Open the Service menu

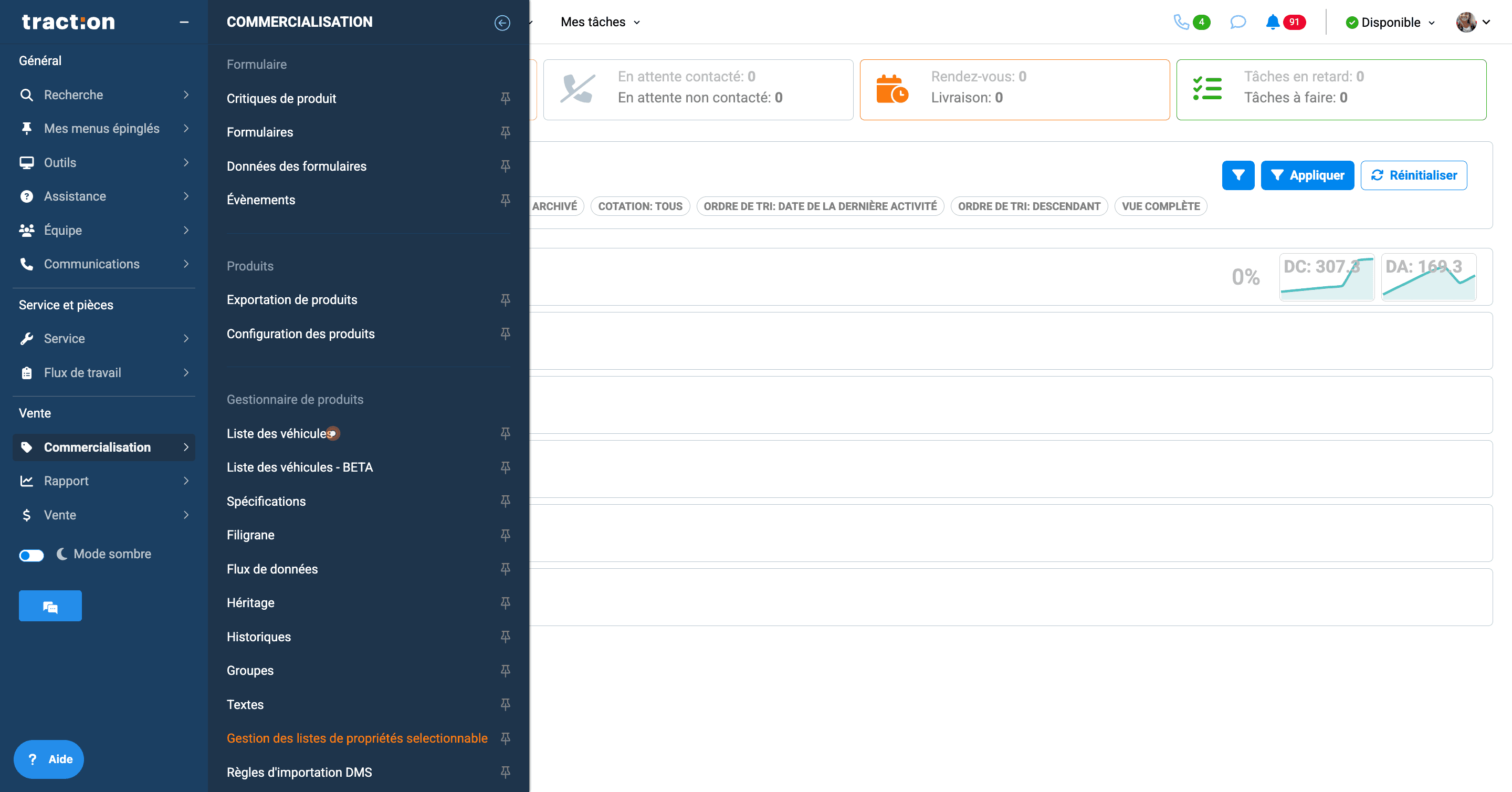[x=104, y=339]
